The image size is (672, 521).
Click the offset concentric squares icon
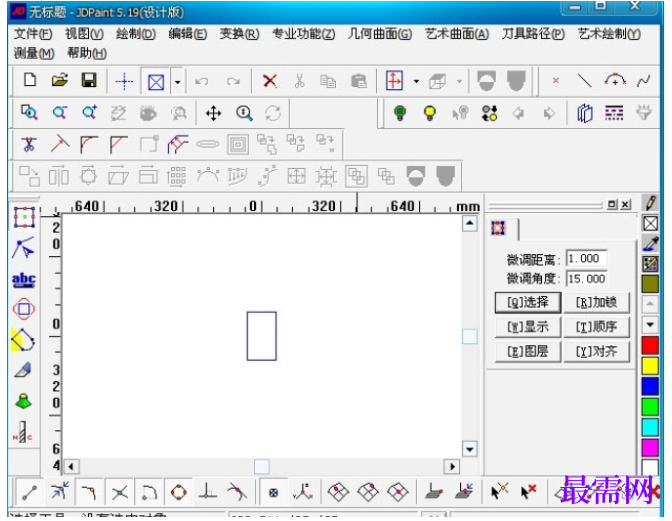238,144
